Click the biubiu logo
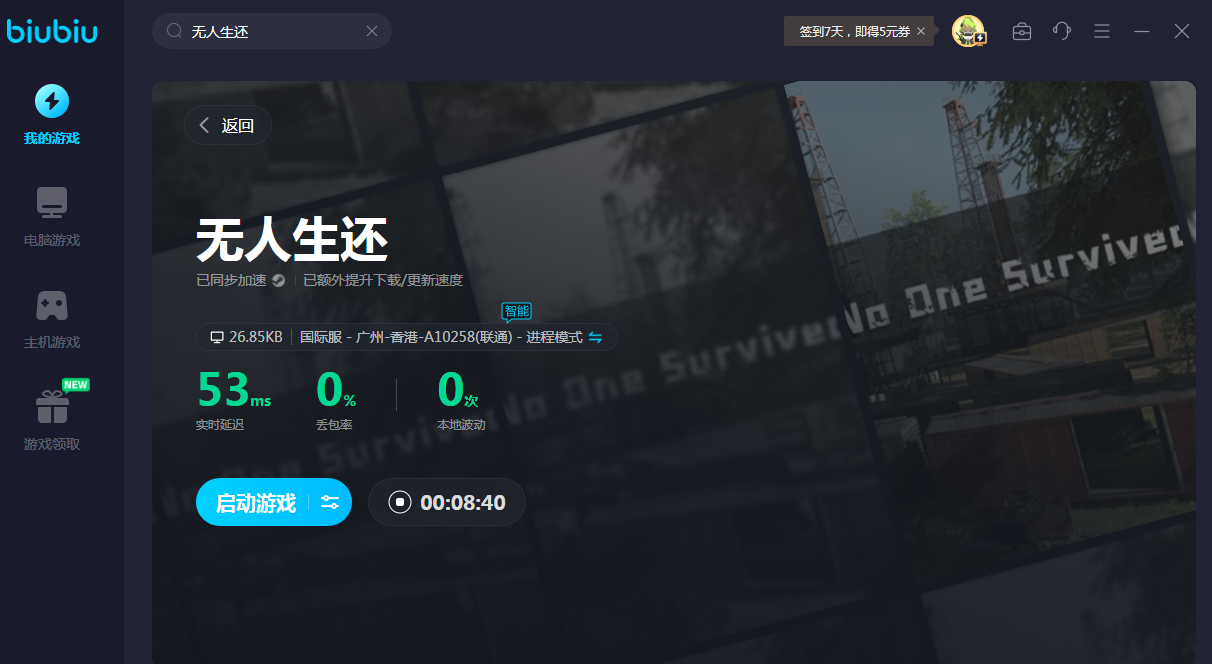Viewport: 1212px width, 664px height. (x=52, y=32)
